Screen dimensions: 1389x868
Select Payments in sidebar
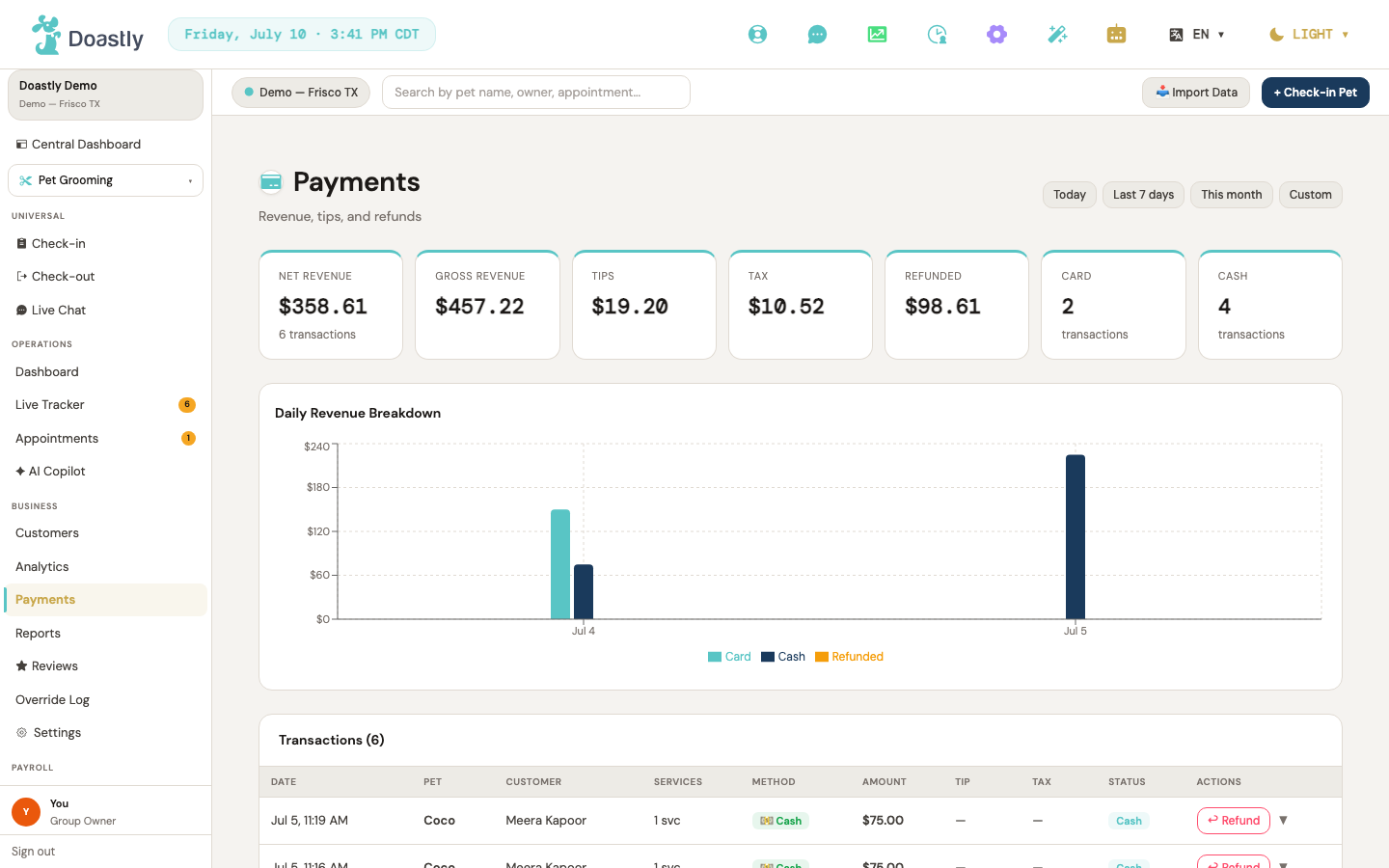(105, 600)
